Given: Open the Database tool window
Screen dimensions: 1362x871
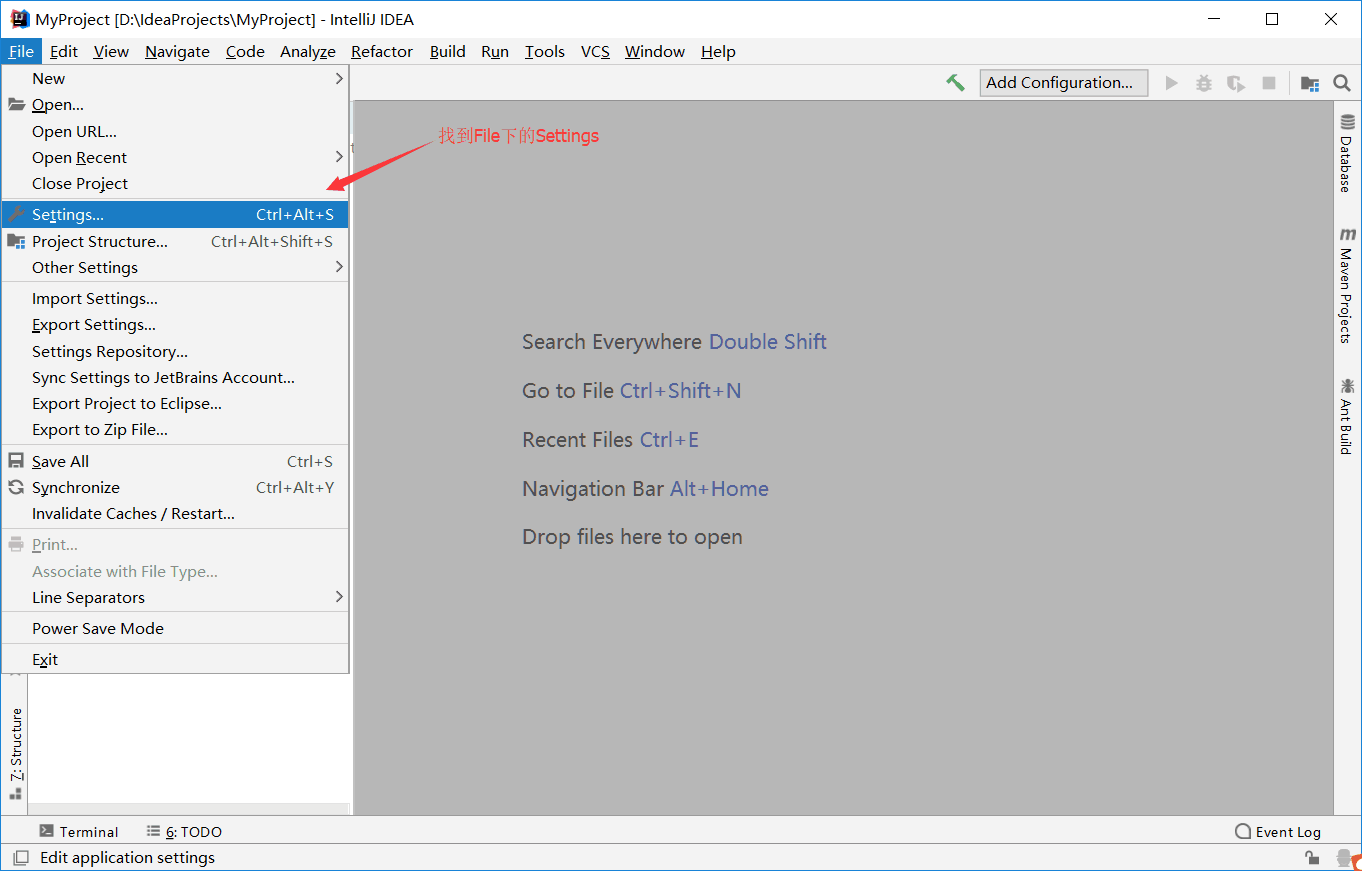Looking at the screenshot, I should tap(1347, 153).
